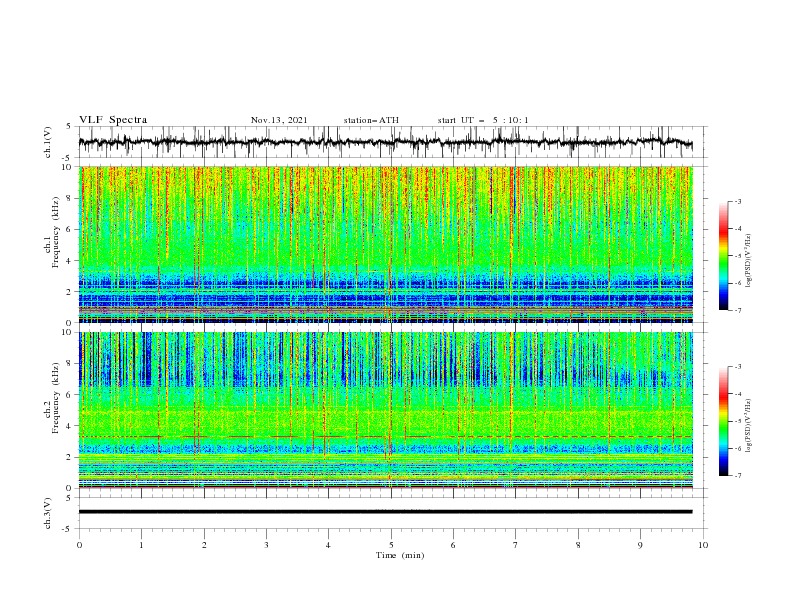
Task: Click the time axis tick label '3'
Action: point(266,545)
